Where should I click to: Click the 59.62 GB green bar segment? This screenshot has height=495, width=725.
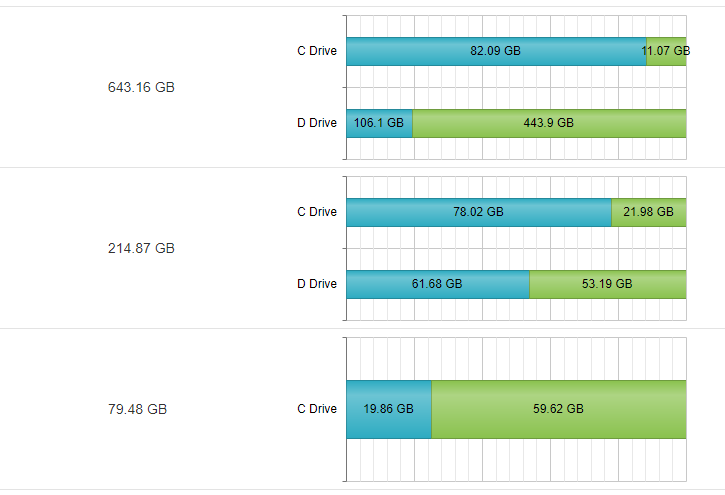[558, 409]
